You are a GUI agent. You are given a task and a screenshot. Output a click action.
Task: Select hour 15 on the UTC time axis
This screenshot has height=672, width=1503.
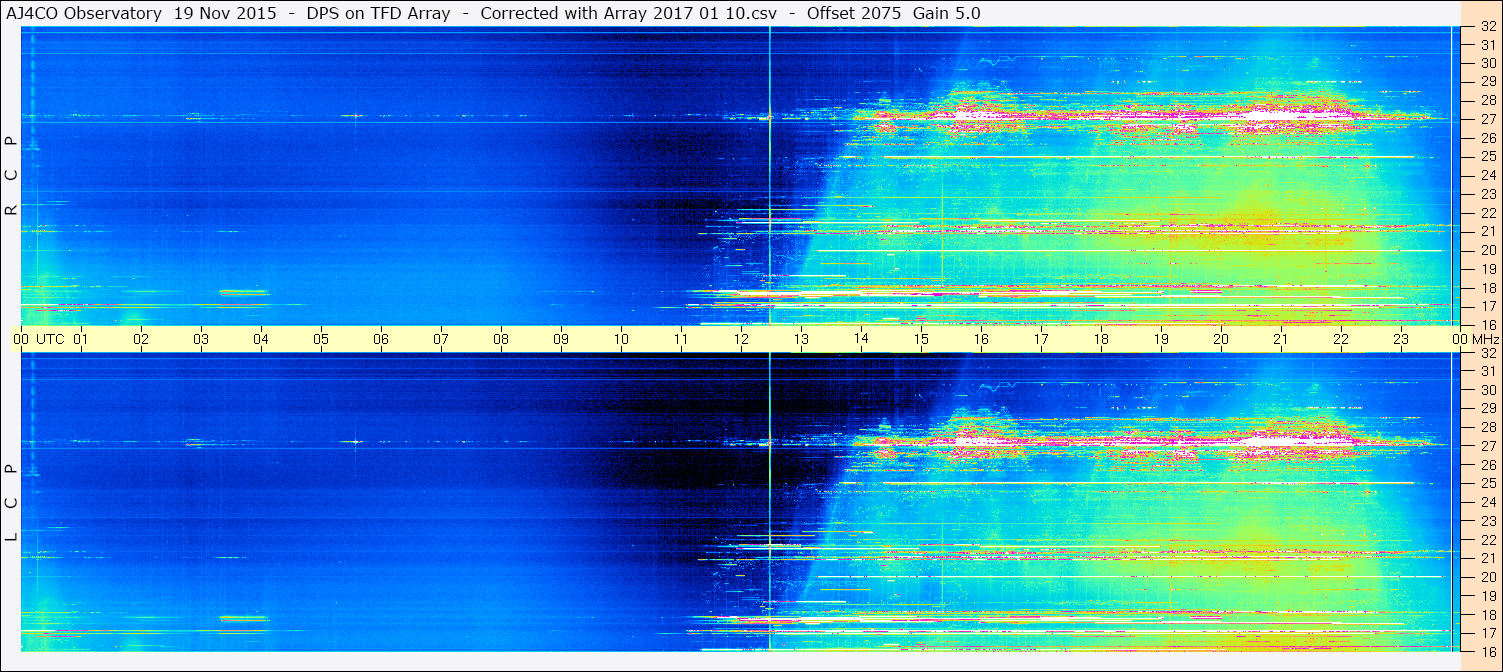coord(921,339)
